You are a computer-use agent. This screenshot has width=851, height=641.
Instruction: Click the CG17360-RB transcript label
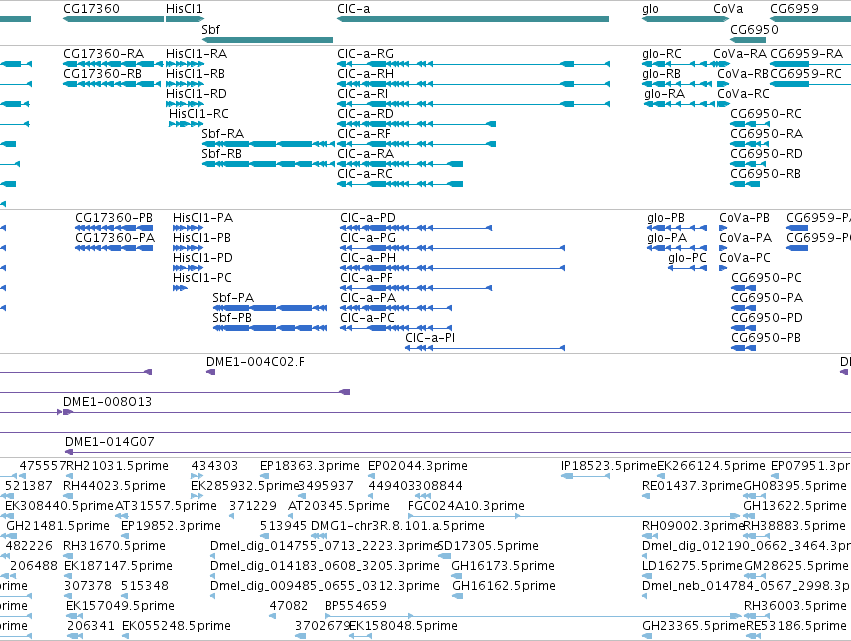pyautogui.click(x=103, y=74)
